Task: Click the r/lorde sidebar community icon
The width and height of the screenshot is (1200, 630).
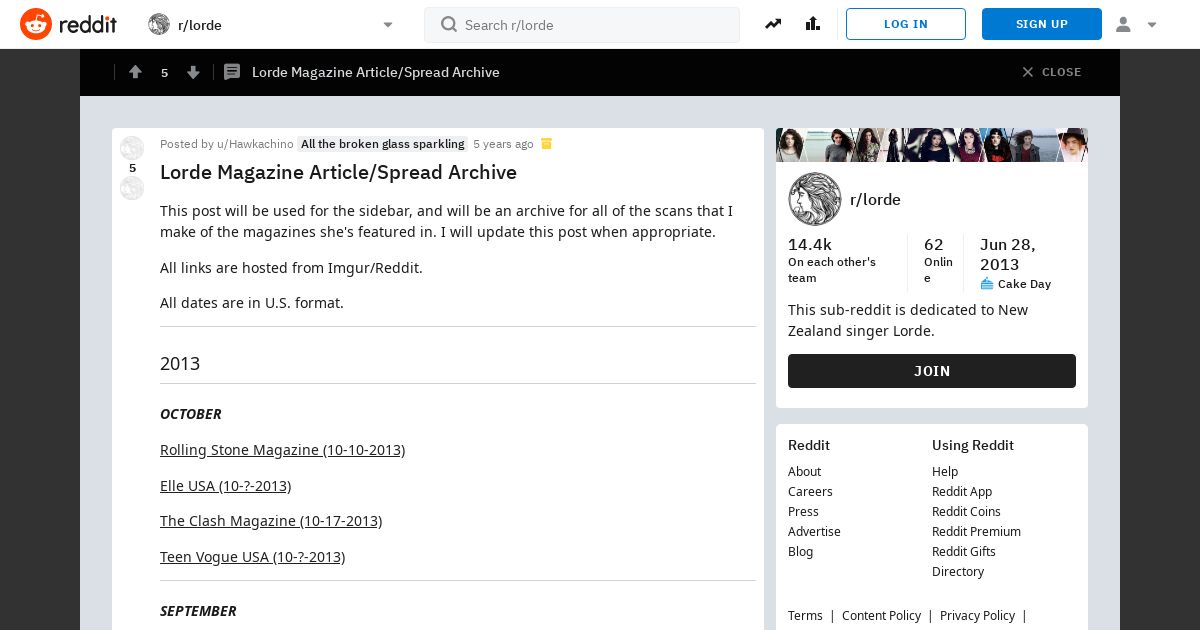Action: [x=815, y=199]
